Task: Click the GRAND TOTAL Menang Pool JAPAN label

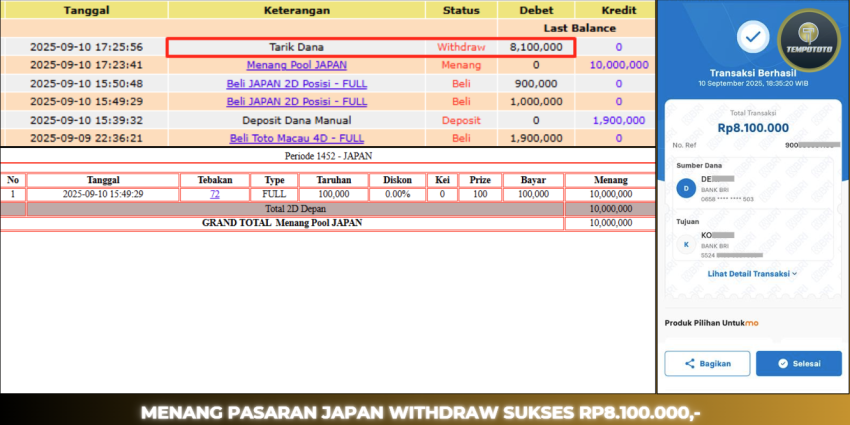Action: pos(282,223)
